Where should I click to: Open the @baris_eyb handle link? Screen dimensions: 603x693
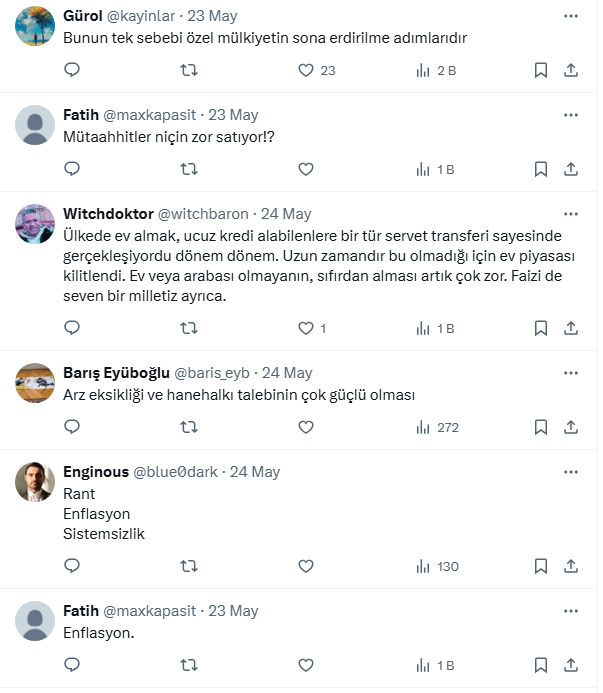pyautogui.click(x=212, y=373)
